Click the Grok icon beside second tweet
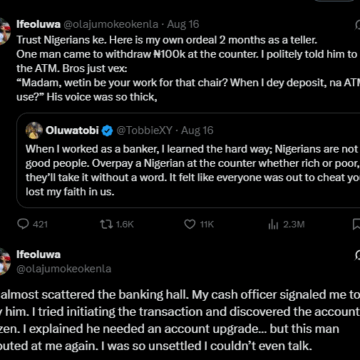The width and height of the screenshot is (360, 360). (357, 255)
